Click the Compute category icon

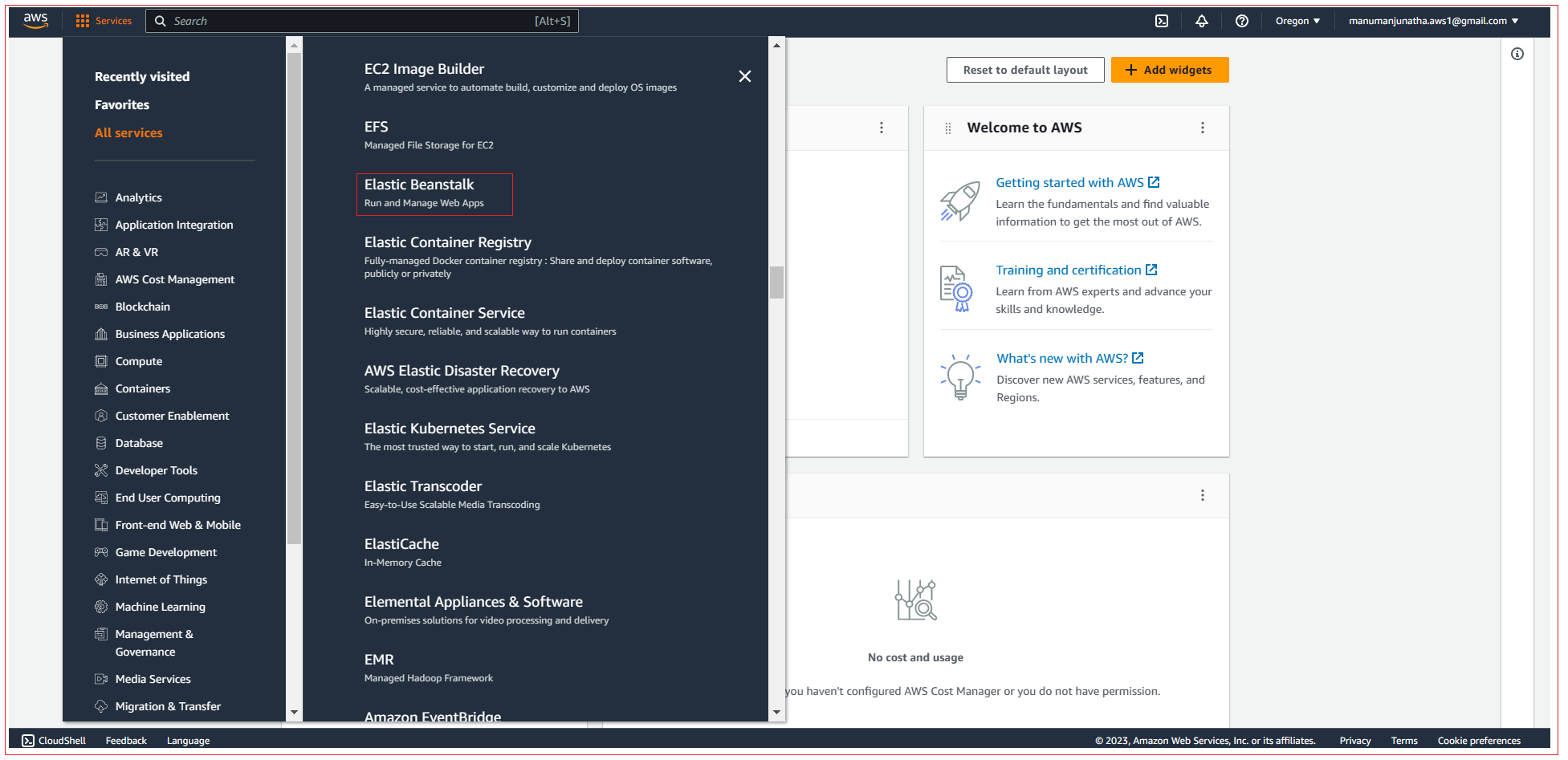[x=101, y=361]
